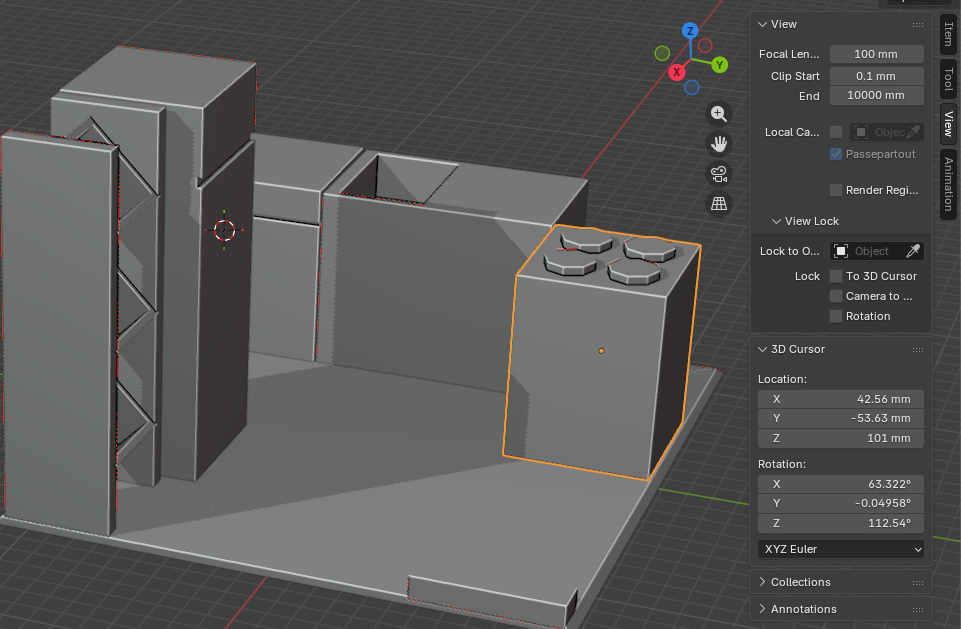Image resolution: width=961 pixels, height=629 pixels.
Task: Tick the Local Camera checkbox
Action: point(836,132)
